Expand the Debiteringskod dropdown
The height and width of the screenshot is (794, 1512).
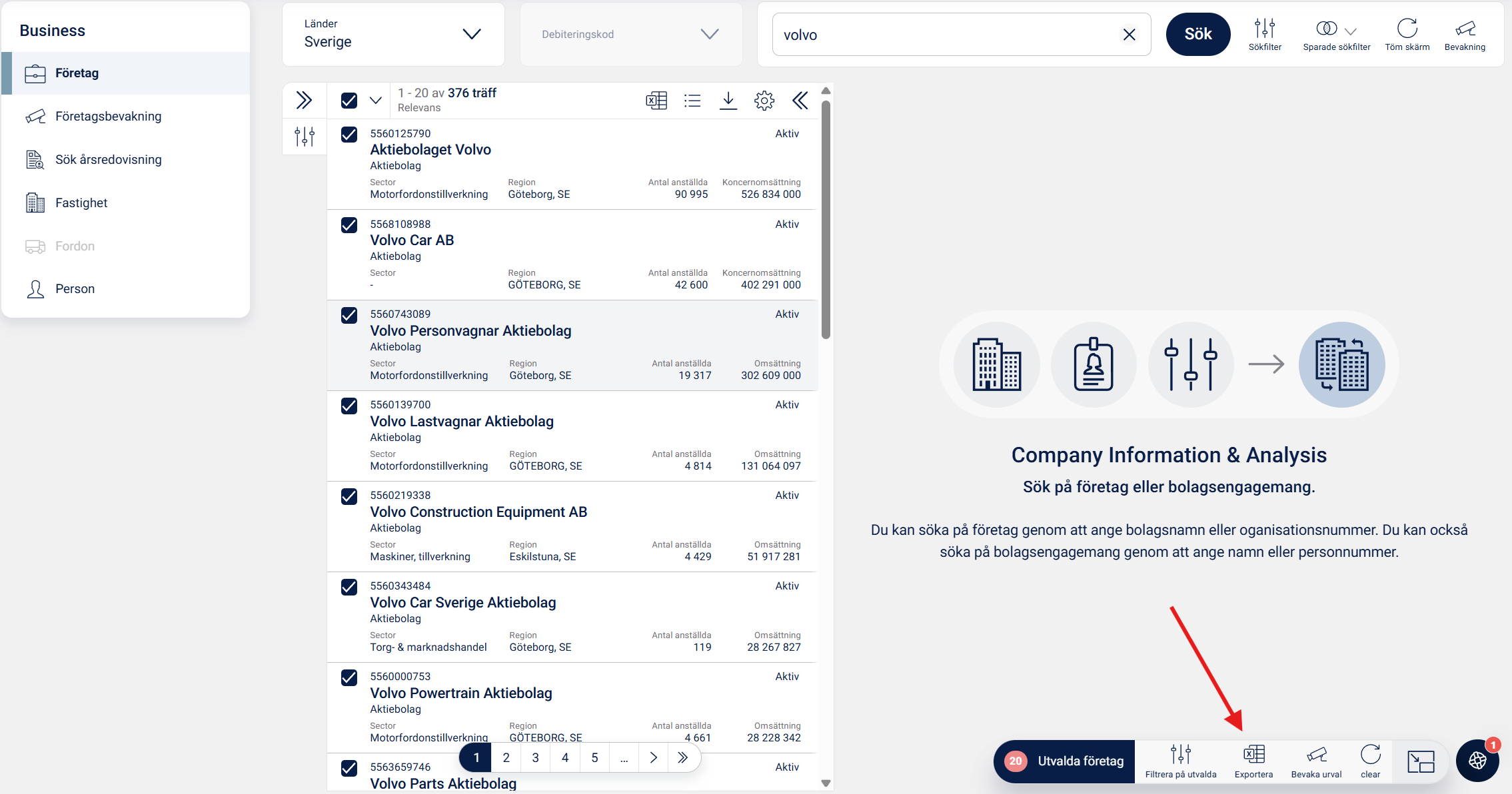630,34
